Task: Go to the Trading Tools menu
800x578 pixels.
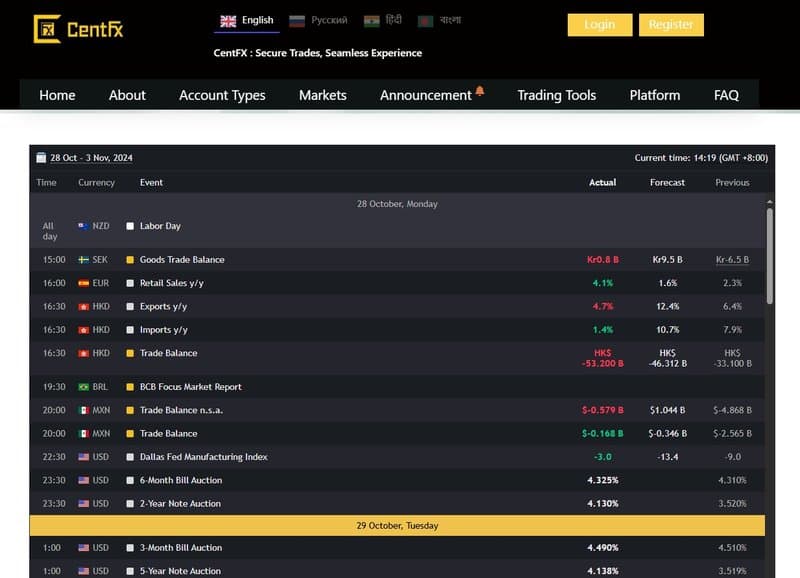Action: click(x=556, y=95)
